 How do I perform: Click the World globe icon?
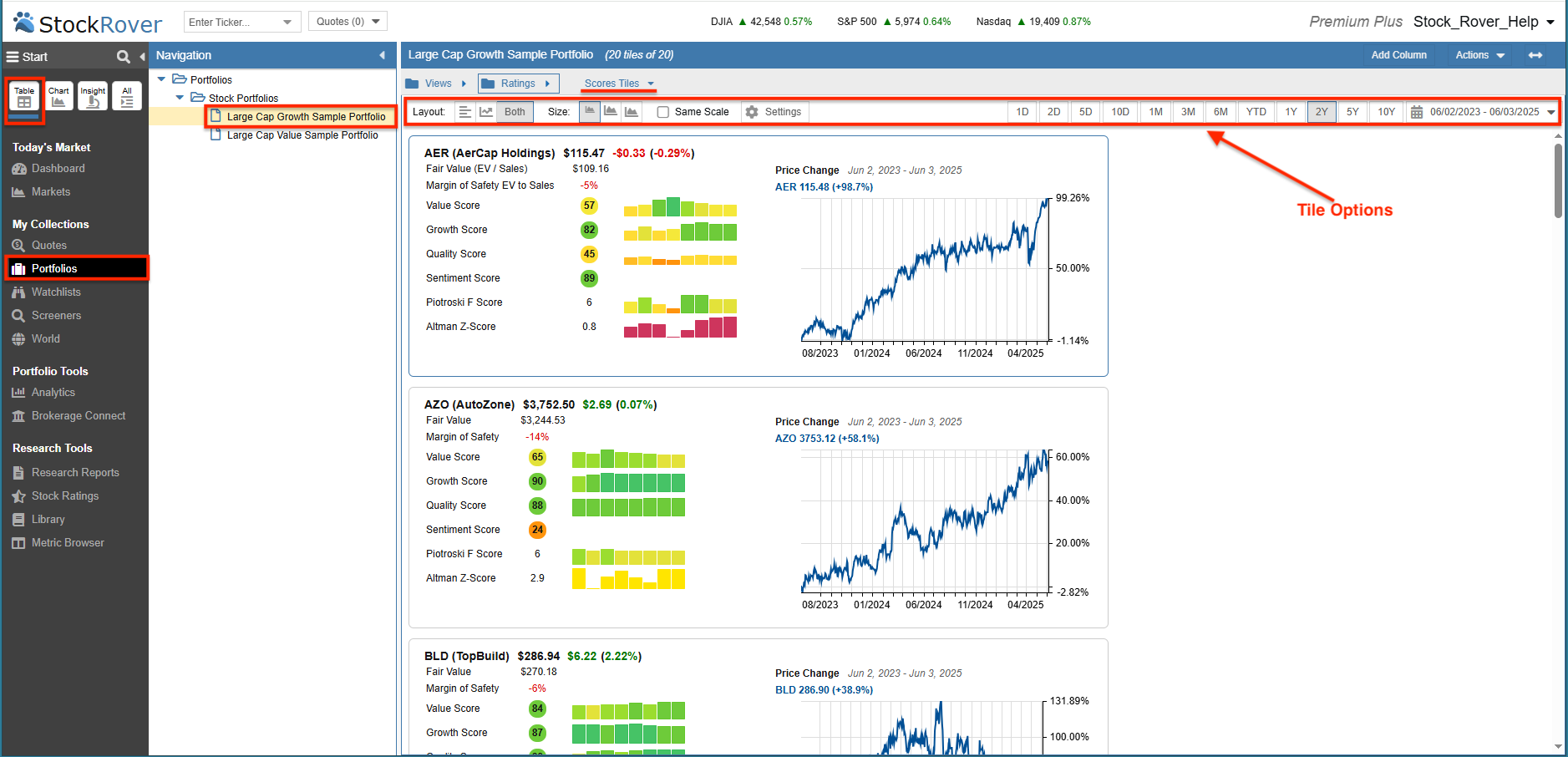[x=18, y=339]
